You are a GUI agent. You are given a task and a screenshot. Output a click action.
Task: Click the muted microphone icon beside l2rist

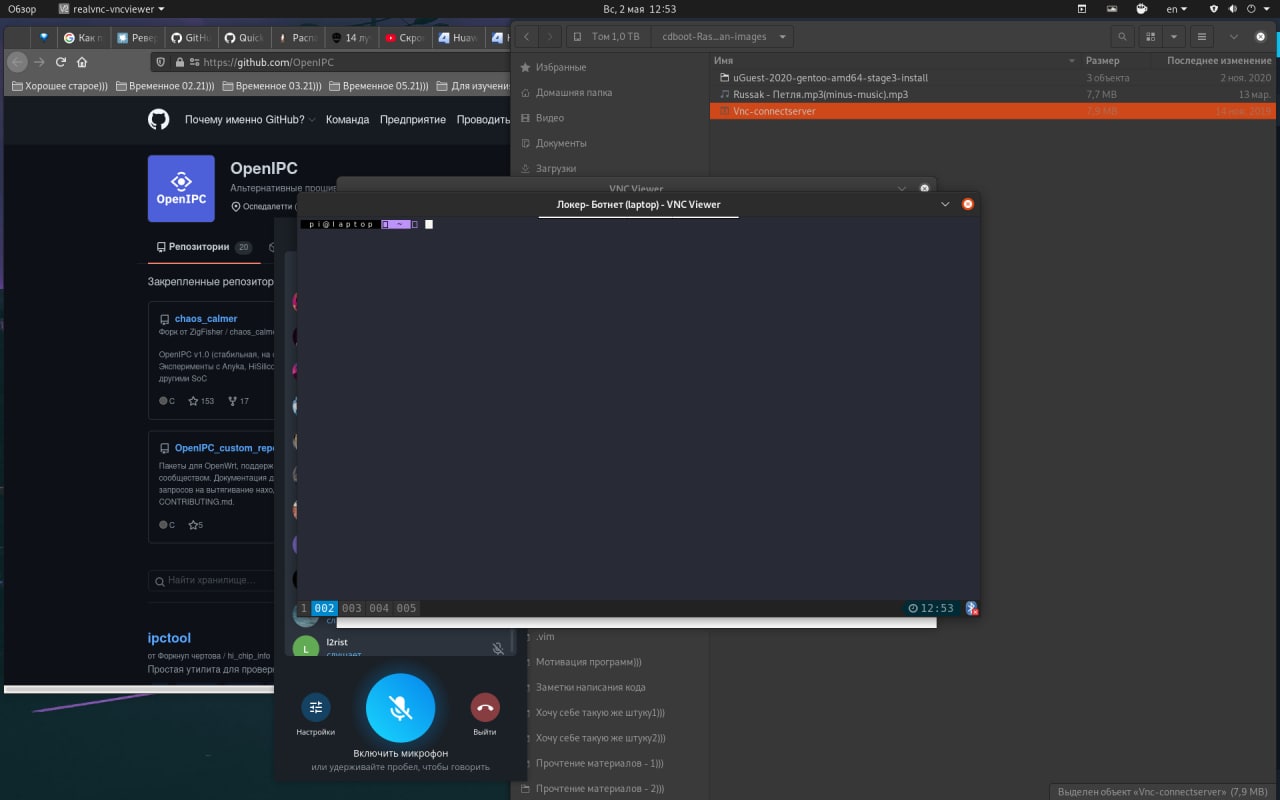coord(498,648)
